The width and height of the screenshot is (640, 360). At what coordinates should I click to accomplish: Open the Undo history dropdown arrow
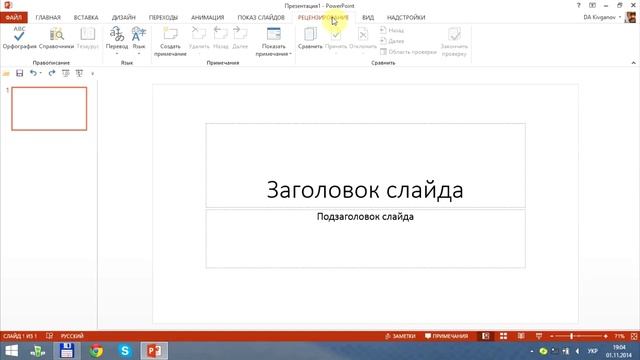(40, 73)
